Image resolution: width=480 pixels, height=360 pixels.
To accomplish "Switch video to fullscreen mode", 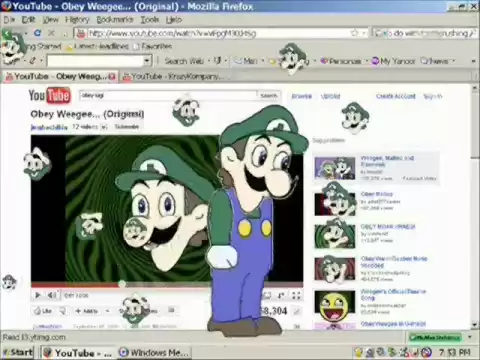I will click(x=296, y=295).
